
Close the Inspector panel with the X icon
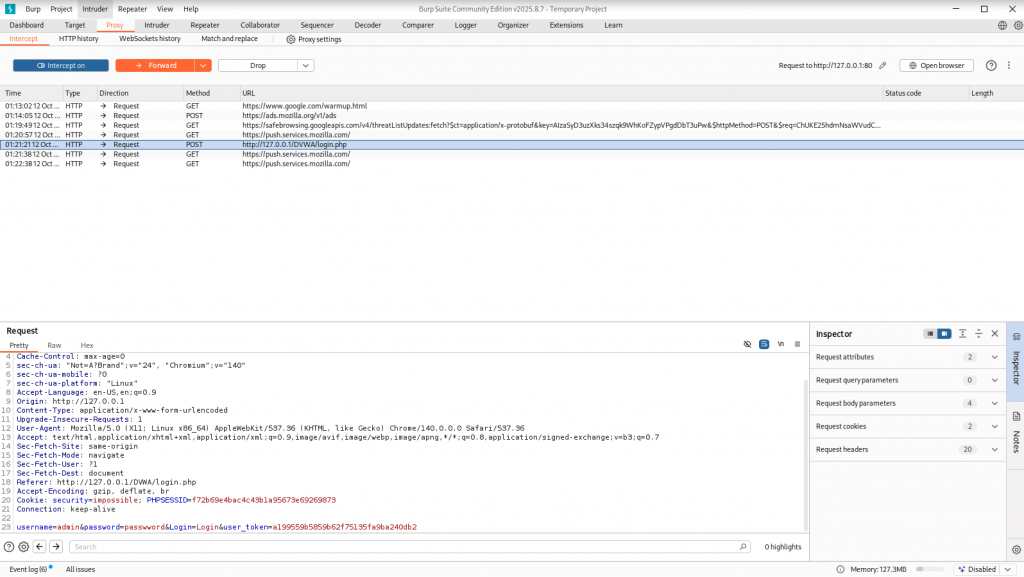point(995,334)
